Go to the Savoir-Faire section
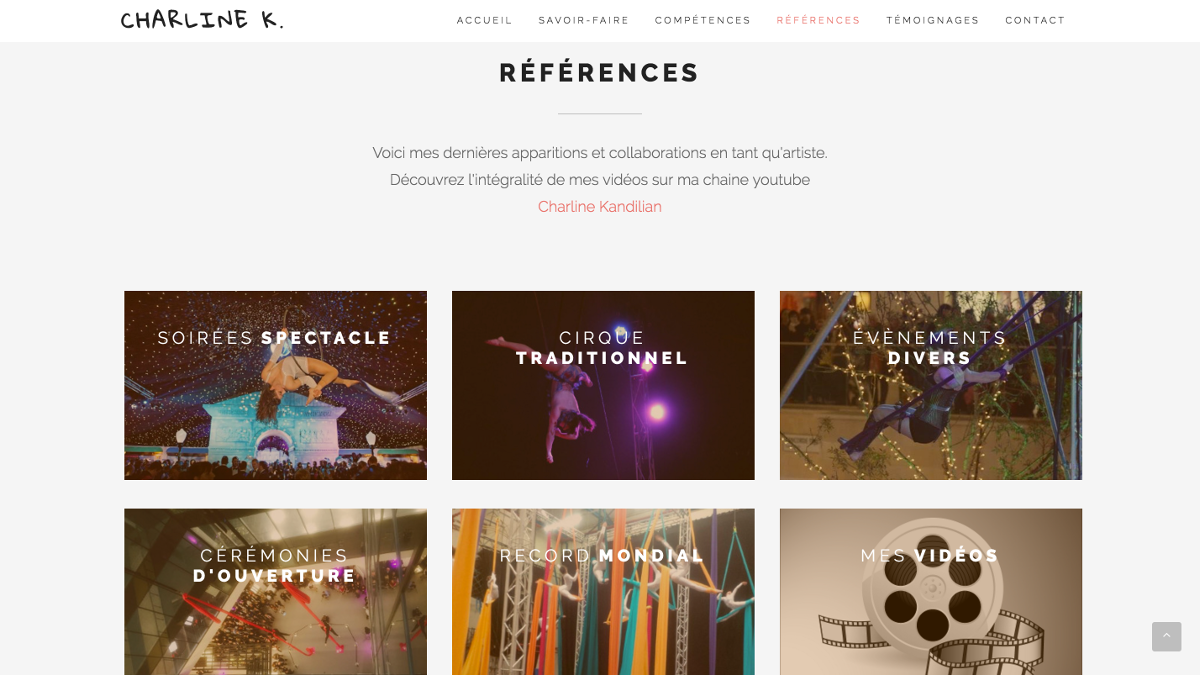 584,20
